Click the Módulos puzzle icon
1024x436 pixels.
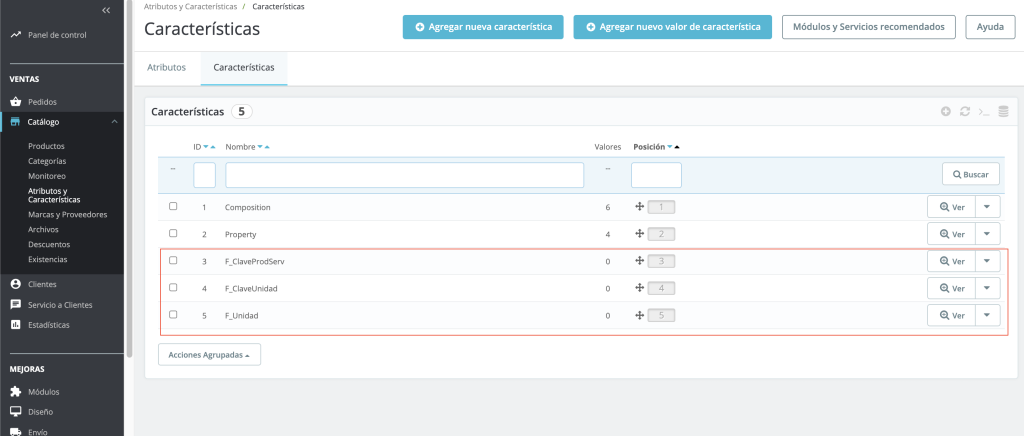pyautogui.click(x=16, y=392)
